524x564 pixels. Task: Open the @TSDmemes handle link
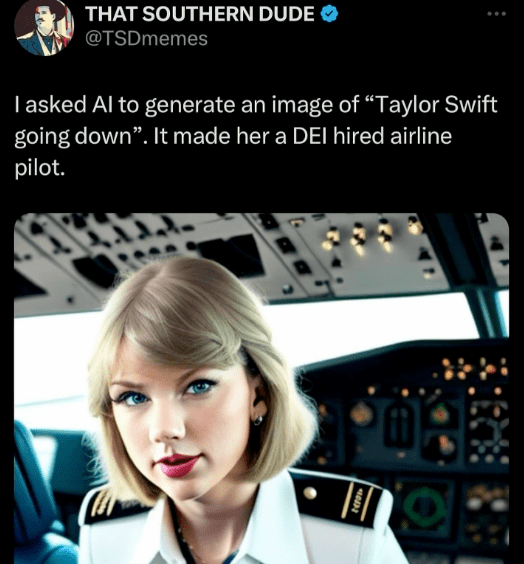146,38
